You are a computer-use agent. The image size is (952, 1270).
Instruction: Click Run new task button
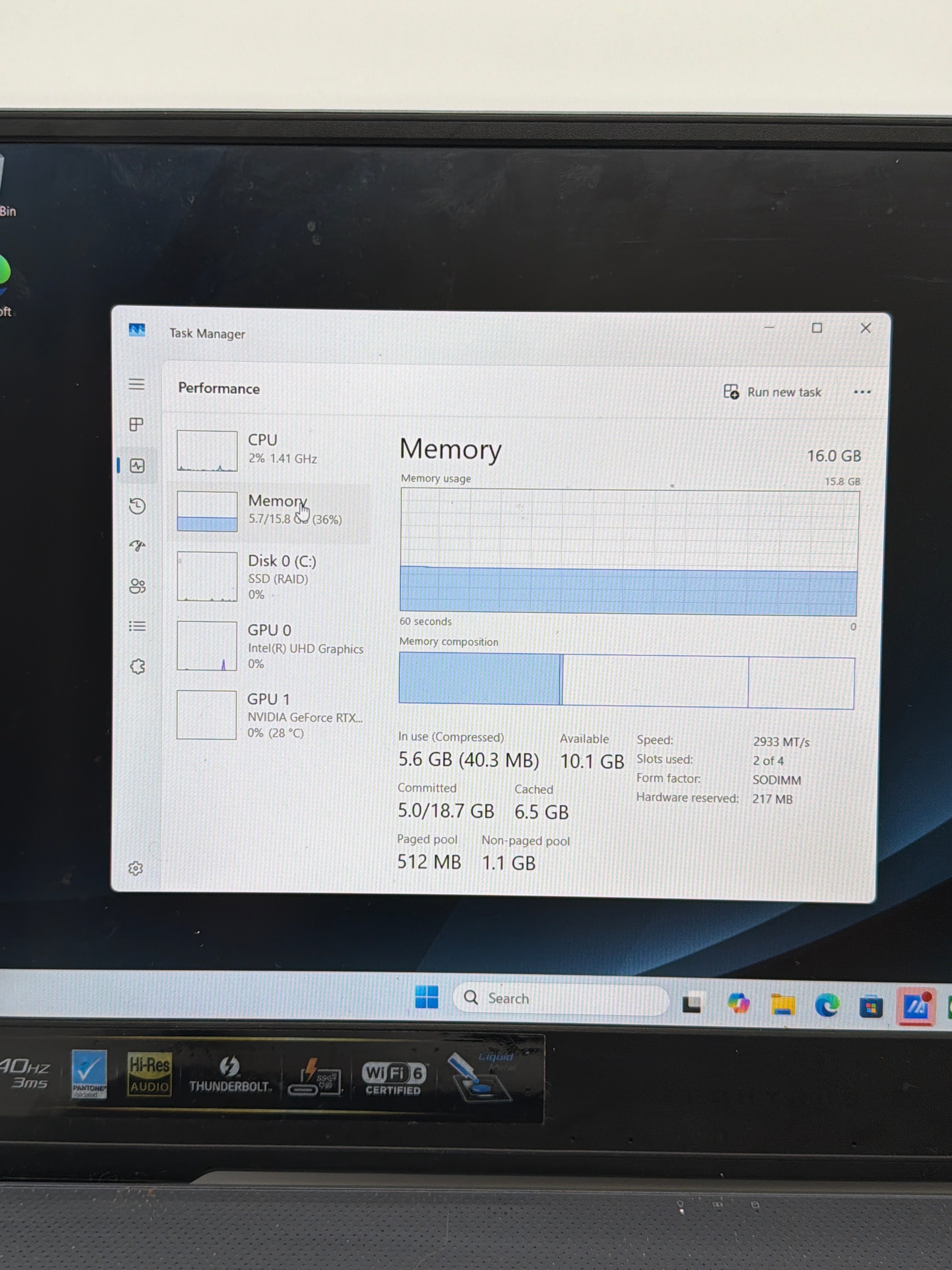tap(772, 392)
